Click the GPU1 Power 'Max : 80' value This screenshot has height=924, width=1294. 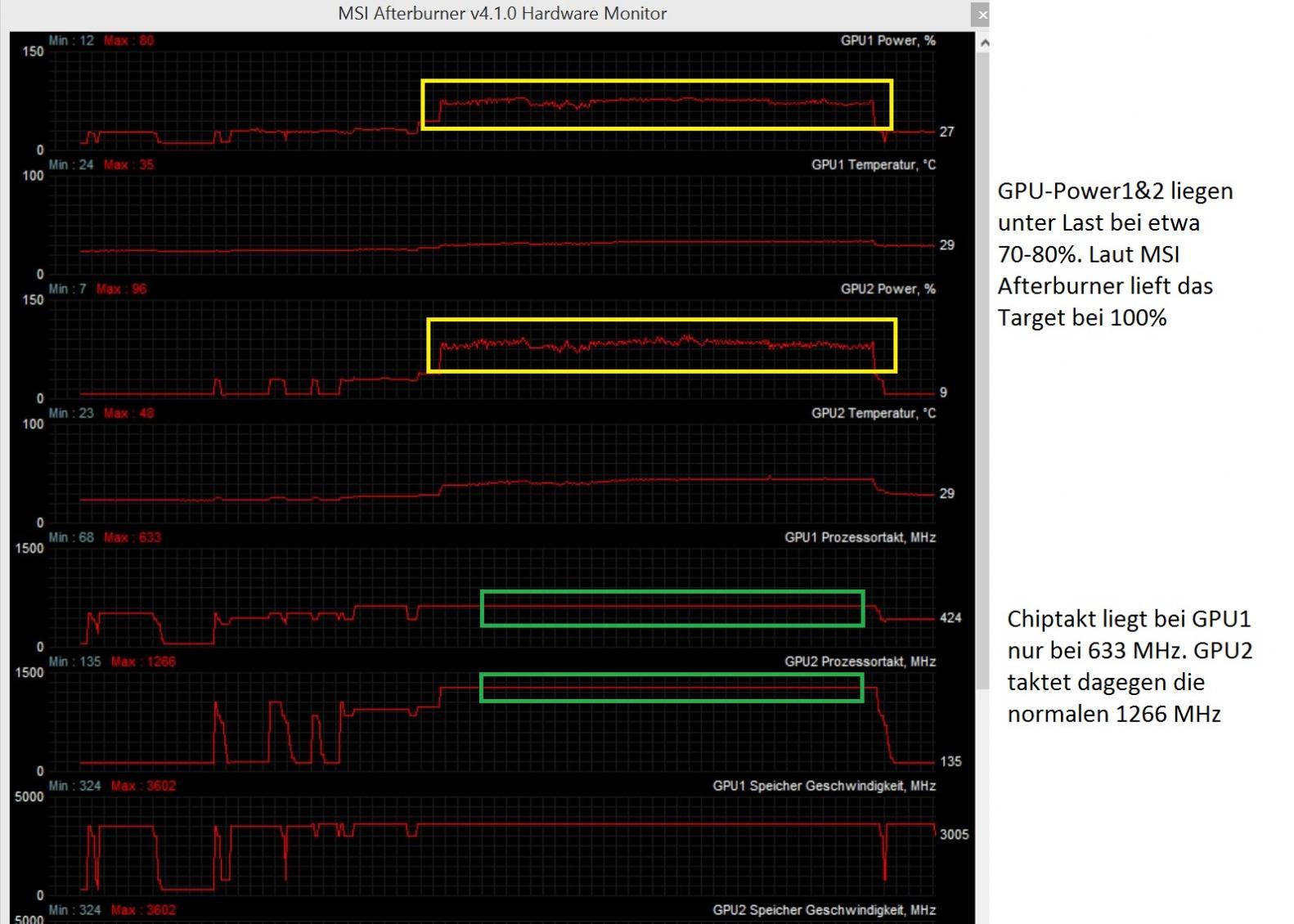(128, 40)
